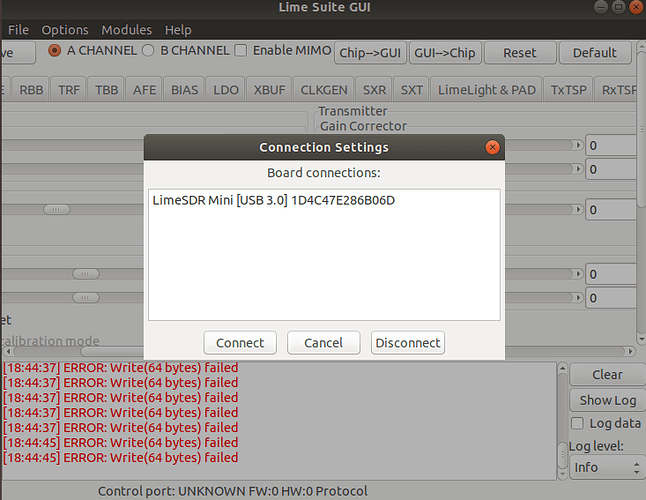Switch to the LDO tab
The image size is (646, 500).
click(225, 89)
